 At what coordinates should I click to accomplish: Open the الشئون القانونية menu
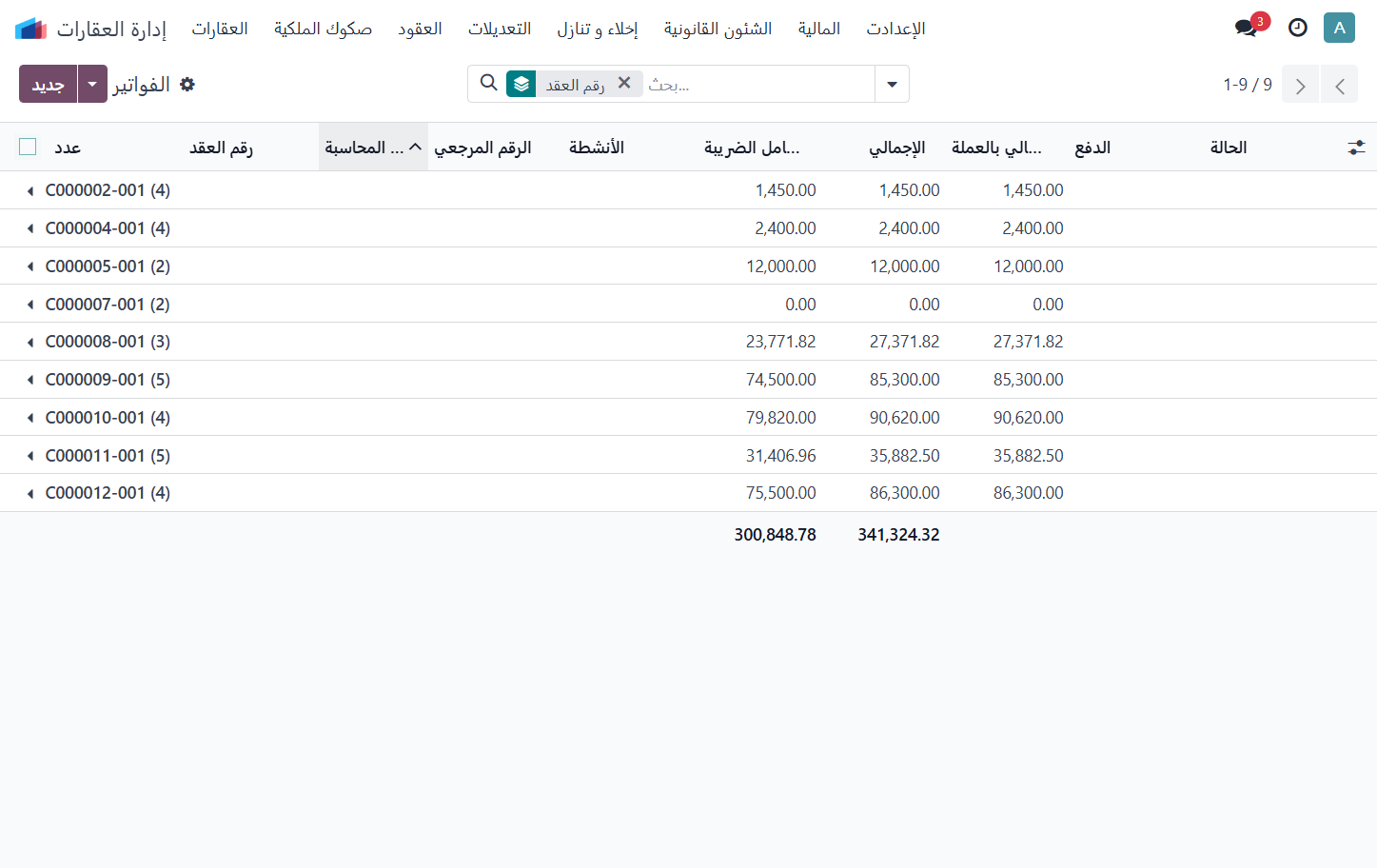tap(718, 29)
